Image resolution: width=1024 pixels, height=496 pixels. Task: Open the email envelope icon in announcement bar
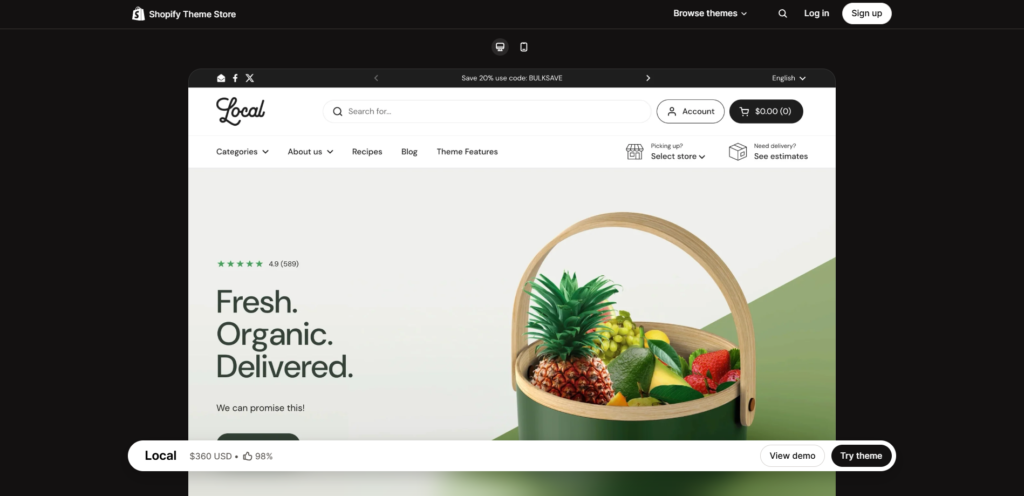coord(221,78)
